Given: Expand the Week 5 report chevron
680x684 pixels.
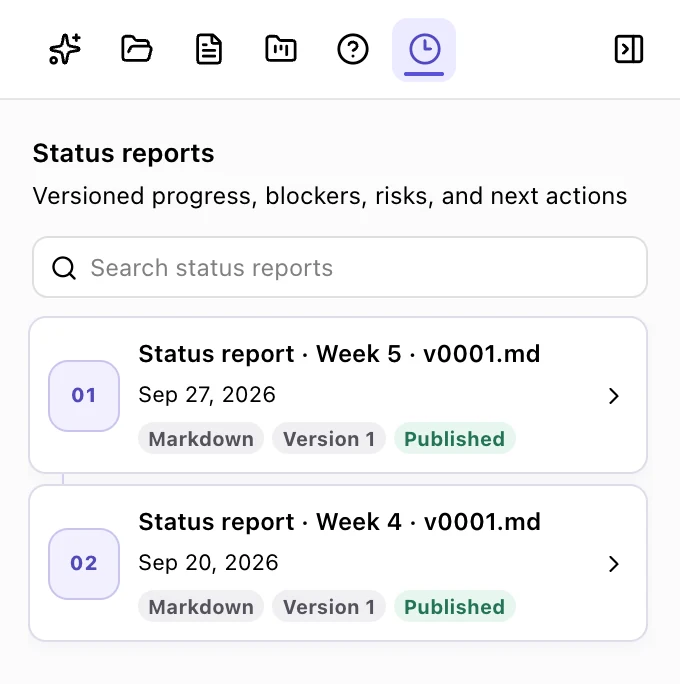Looking at the screenshot, I should click(x=614, y=396).
